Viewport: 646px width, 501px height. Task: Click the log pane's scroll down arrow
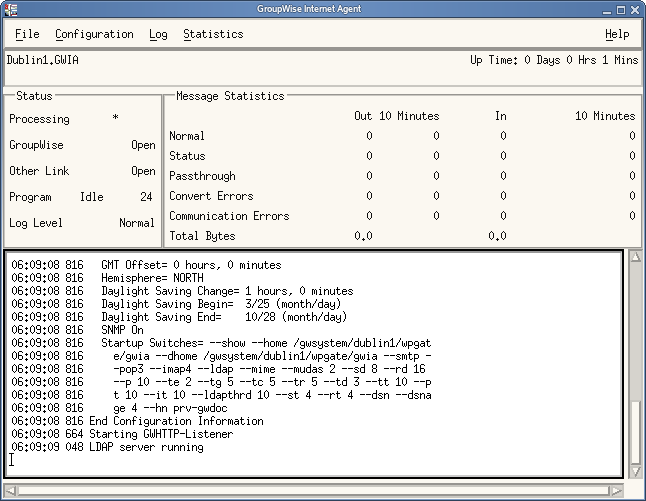[634, 471]
